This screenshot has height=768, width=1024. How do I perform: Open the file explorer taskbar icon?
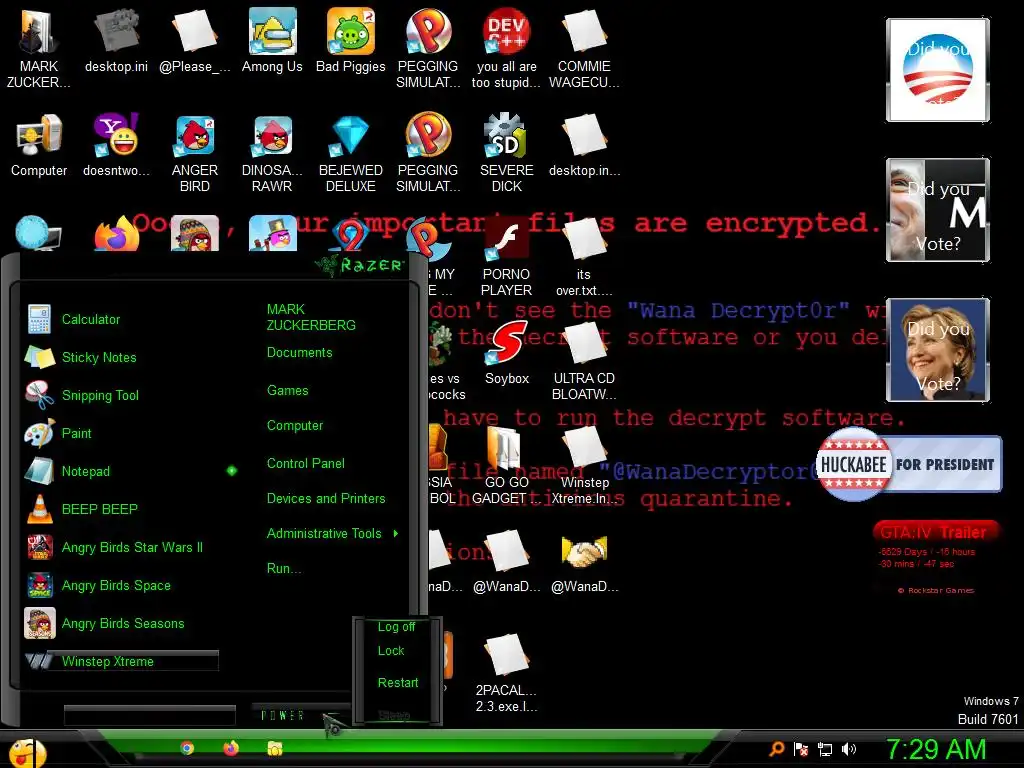(275, 748)
